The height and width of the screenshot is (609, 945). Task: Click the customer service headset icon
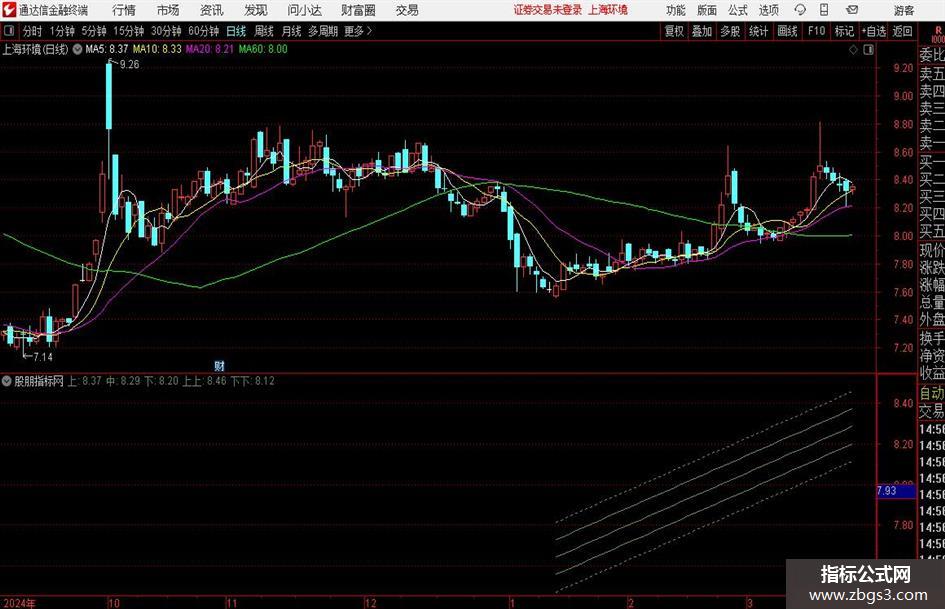click(800, 10)
